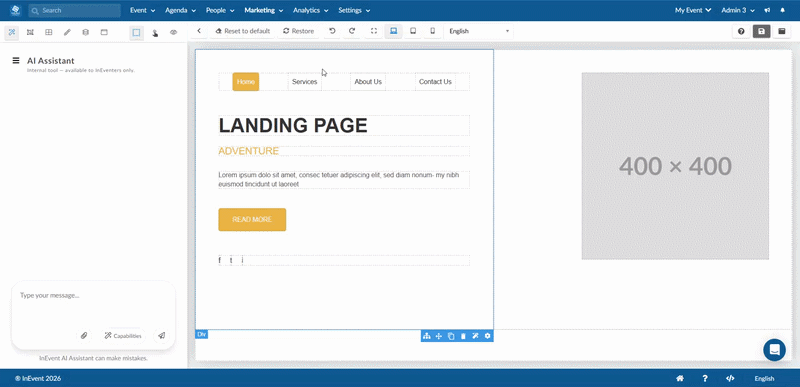
Task: Open the component selection panel icon
Action: pyautogui.click(x=30, y=32)
